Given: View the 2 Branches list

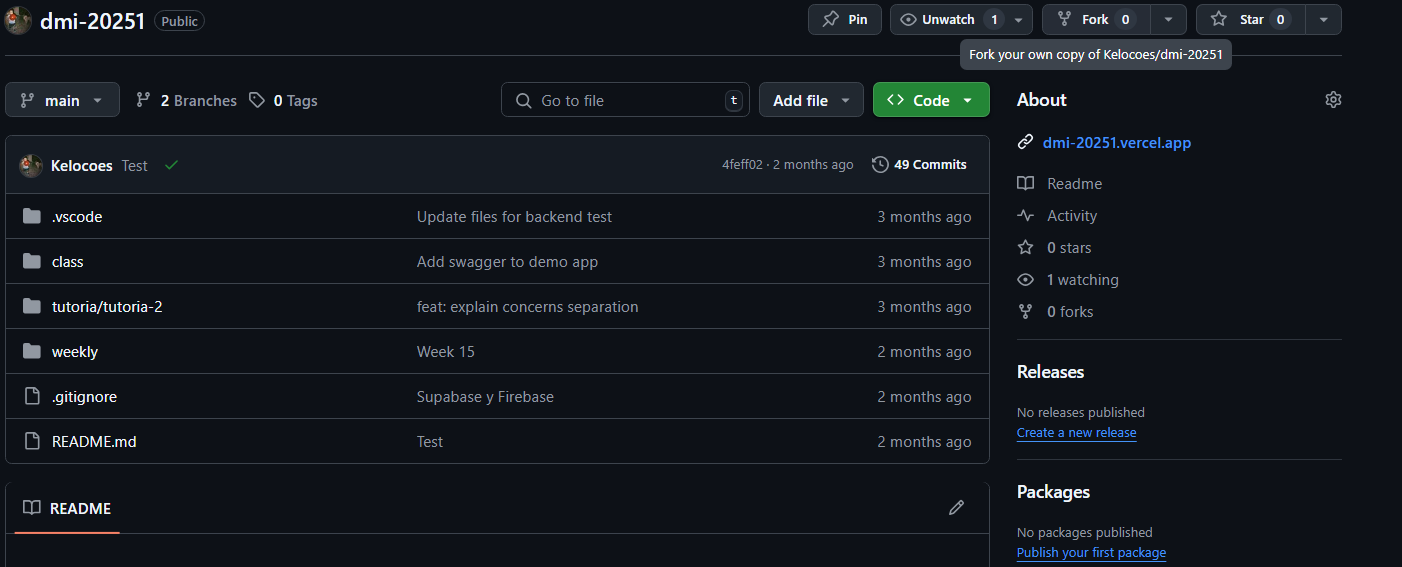Looking at the screenshot, I should point(187,101).
